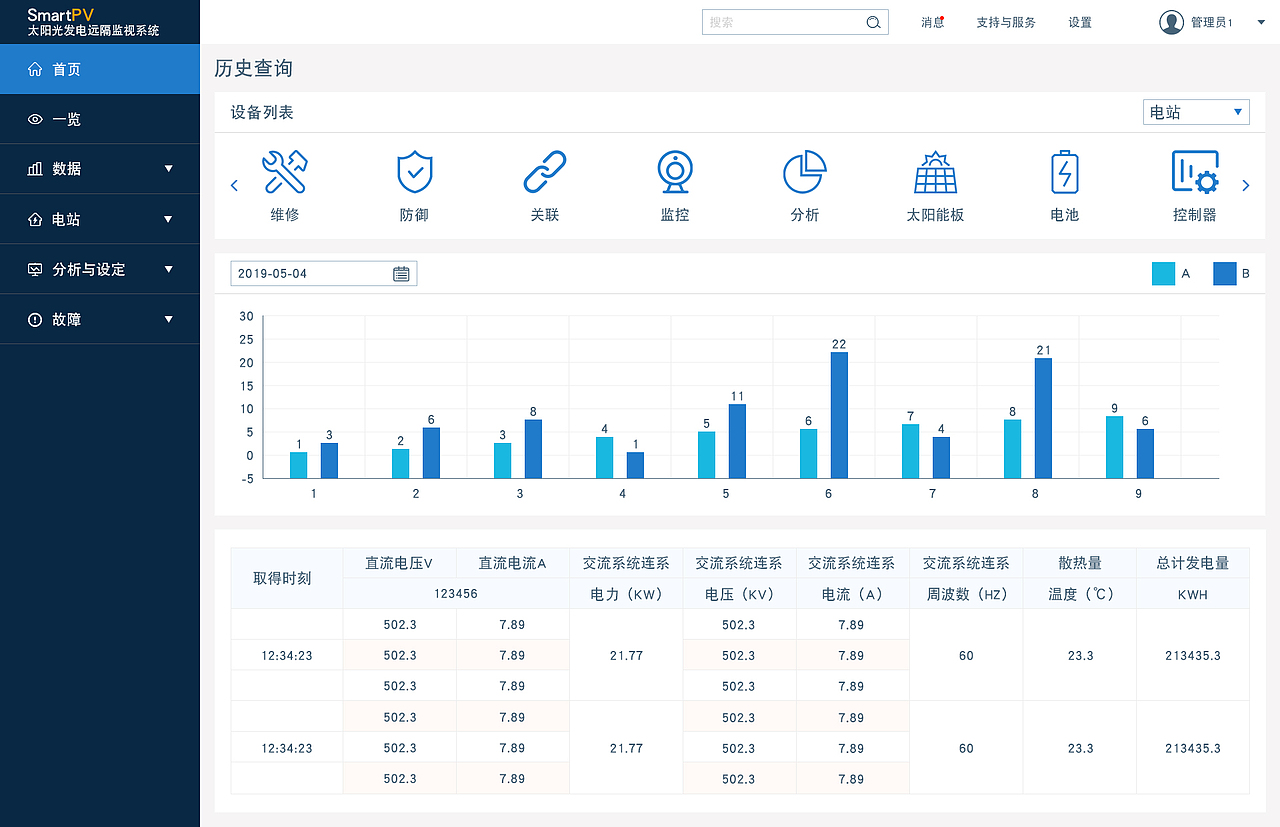
Task: Select the 监控 webcam icon
Action: 675,172
